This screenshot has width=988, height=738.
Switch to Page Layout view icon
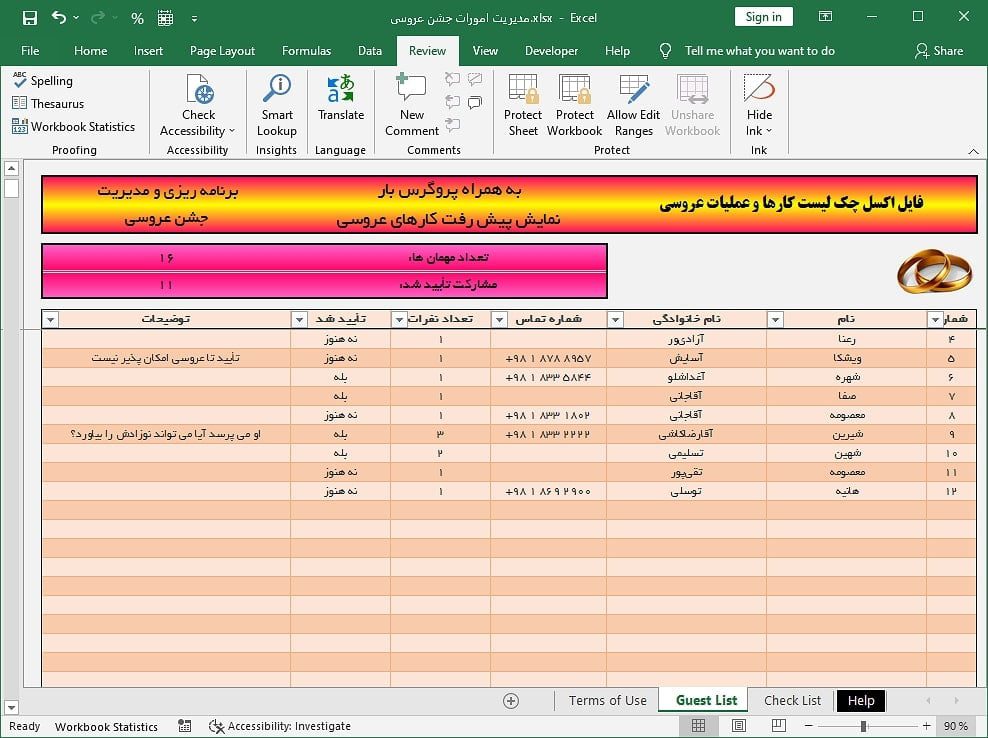[x=738, y=726]
